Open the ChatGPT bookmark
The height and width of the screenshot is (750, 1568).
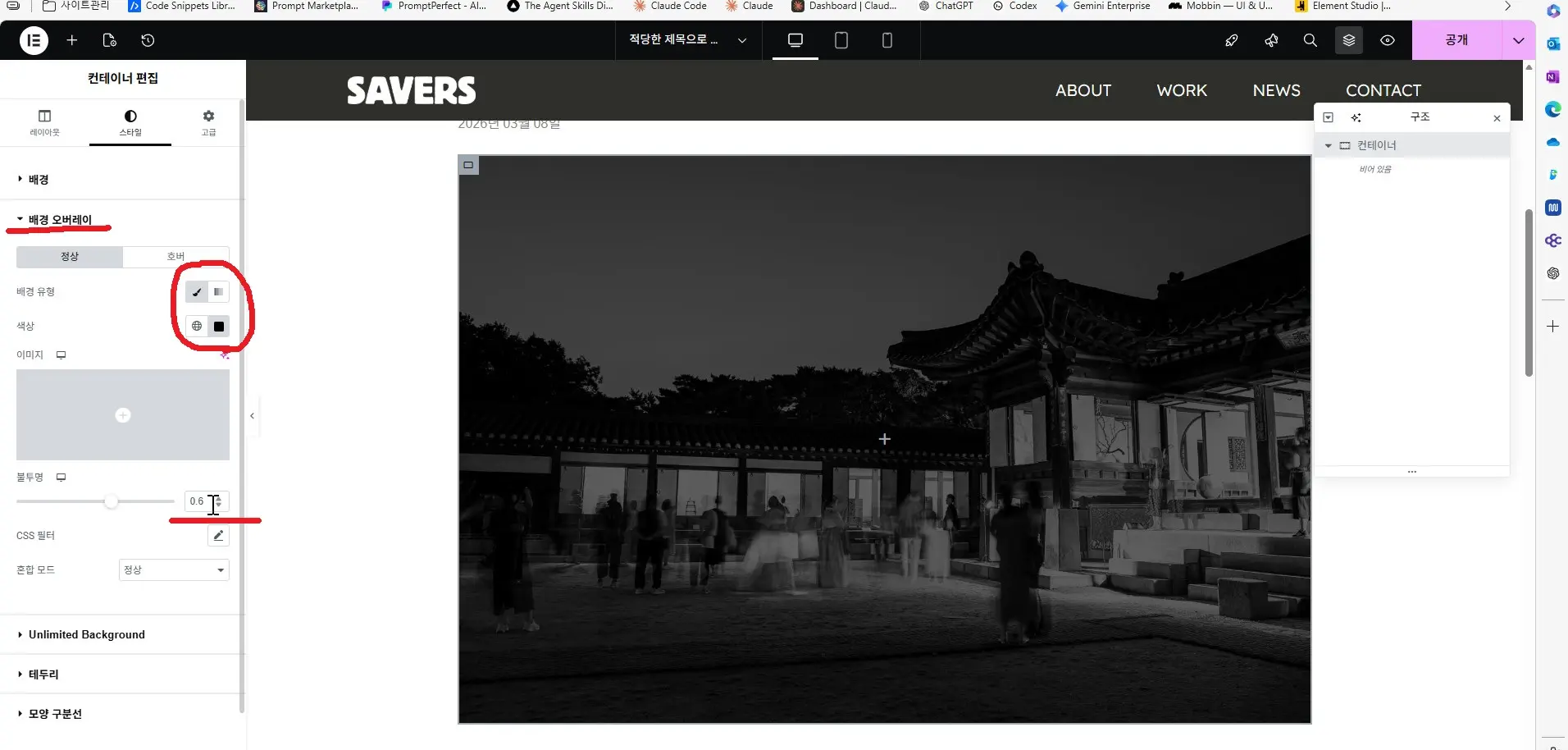coord(946,6)
